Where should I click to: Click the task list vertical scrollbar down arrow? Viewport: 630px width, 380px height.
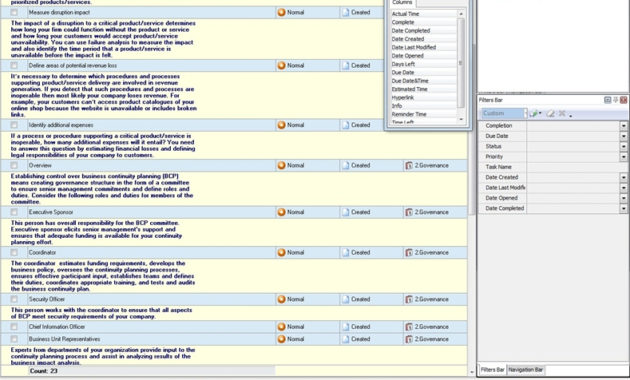472,372
